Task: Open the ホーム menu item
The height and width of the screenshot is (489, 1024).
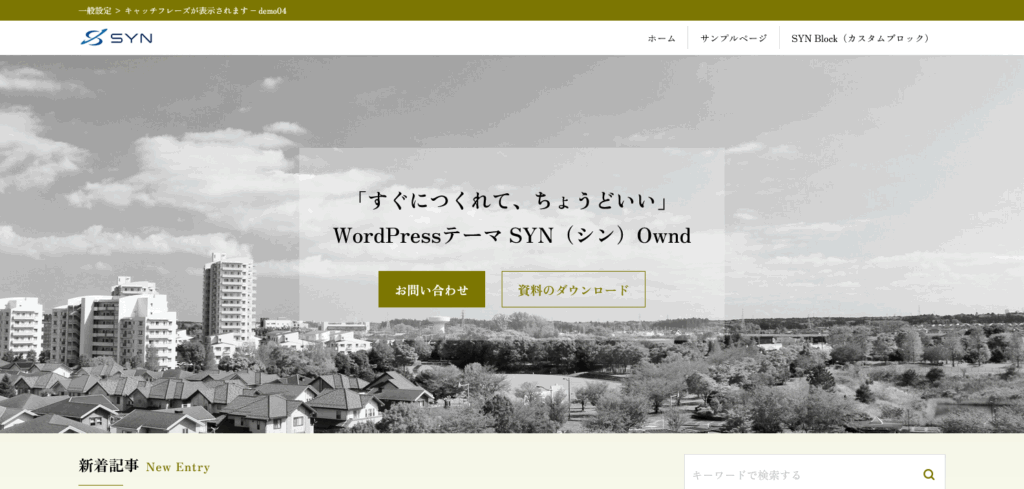Action: pos(661,38)
